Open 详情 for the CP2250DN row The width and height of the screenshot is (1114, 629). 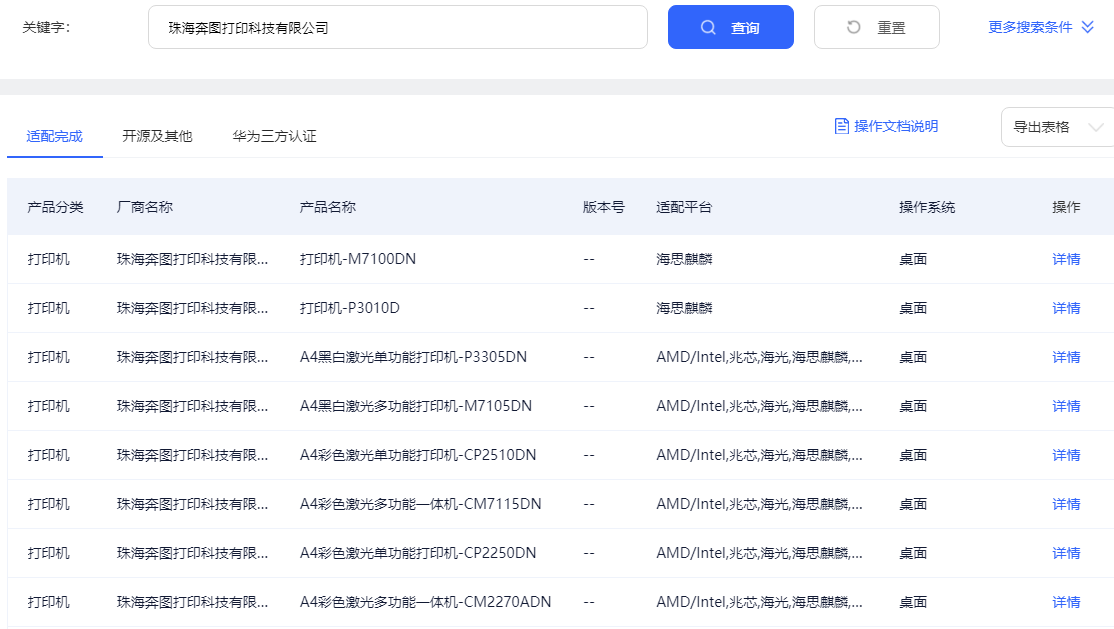click(x=1066, y=553)
